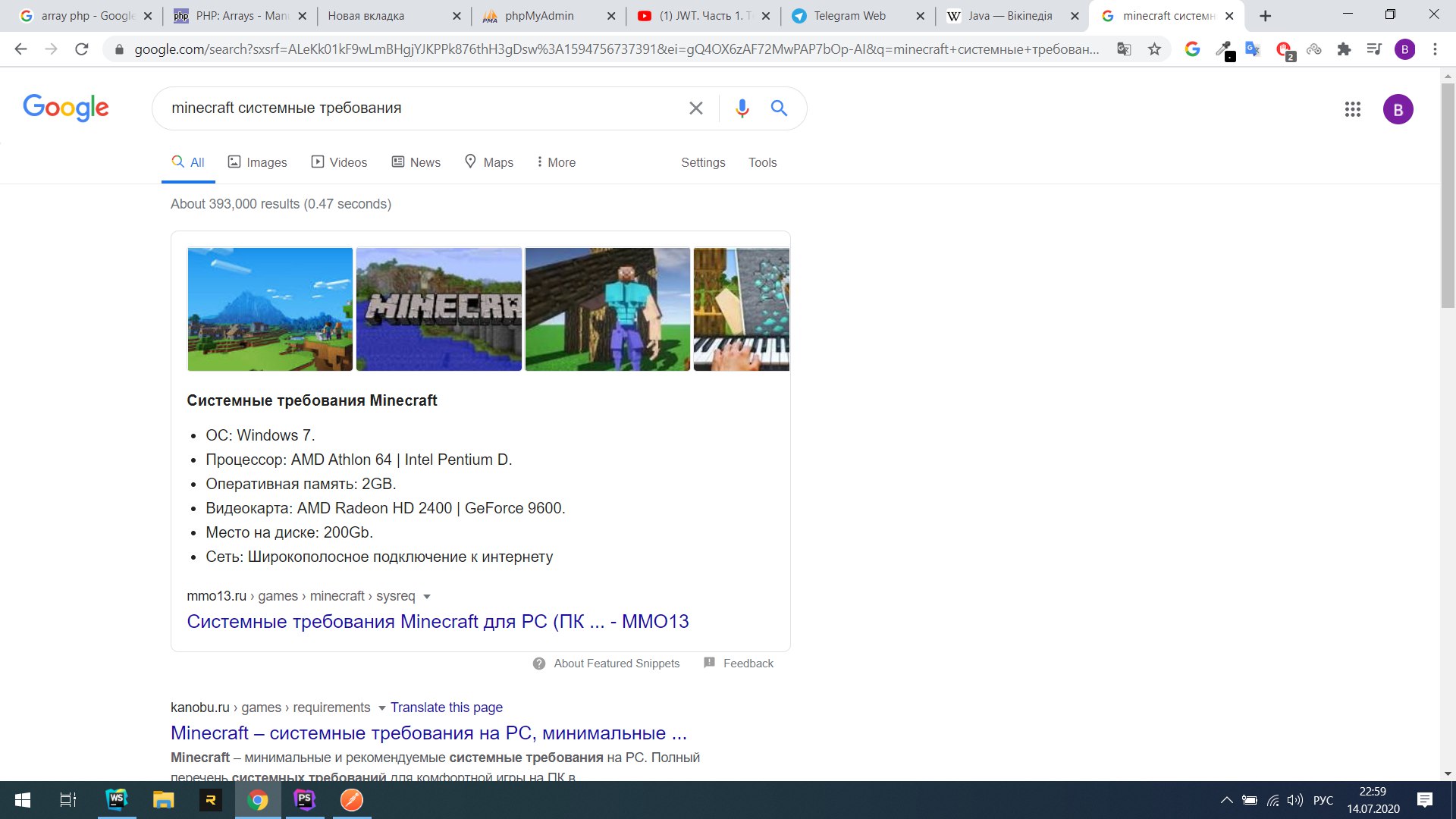Click the Steve character thumbnail
This screenshot has width=1456, height=819.
(x=607, y=309)
